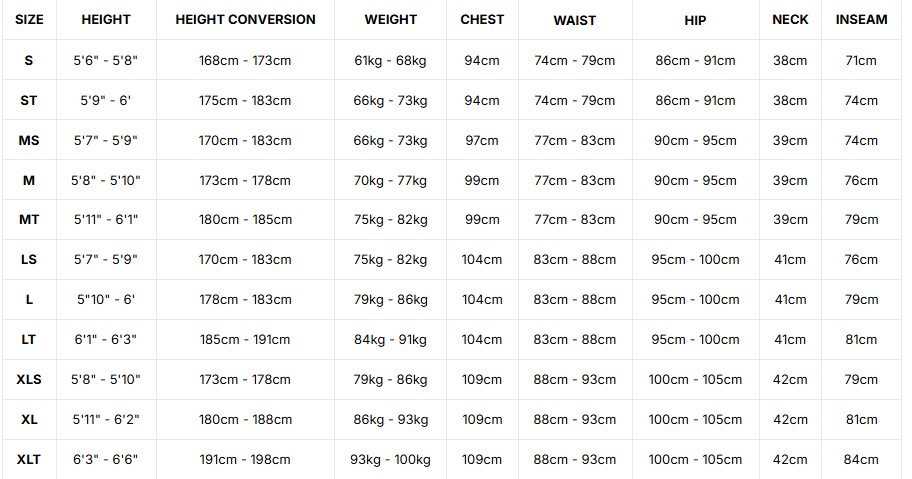This screenshot has height=479, width=912.
Task: Click the NECK column header
Action: point(790,20)
